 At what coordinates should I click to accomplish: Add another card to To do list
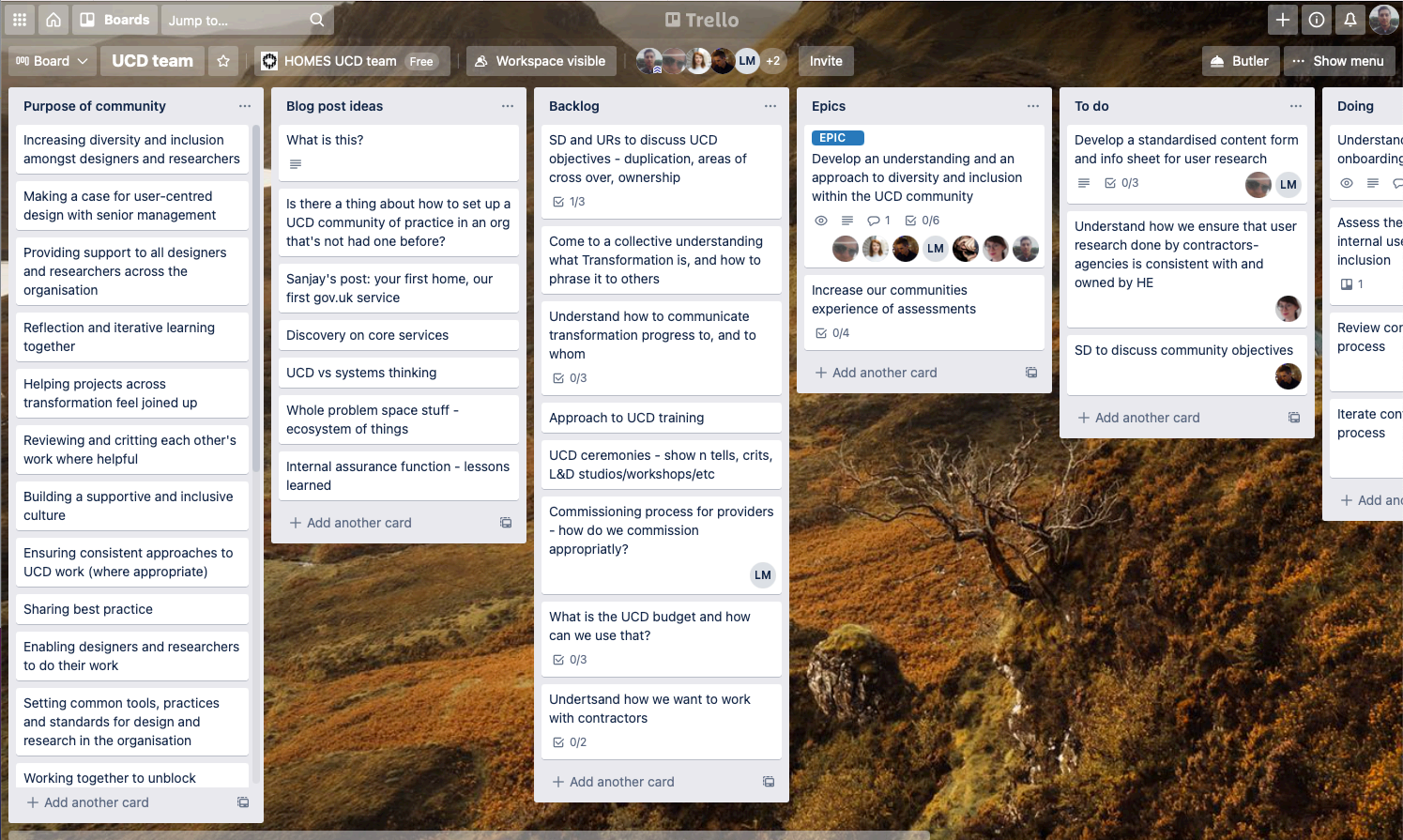1138,418
